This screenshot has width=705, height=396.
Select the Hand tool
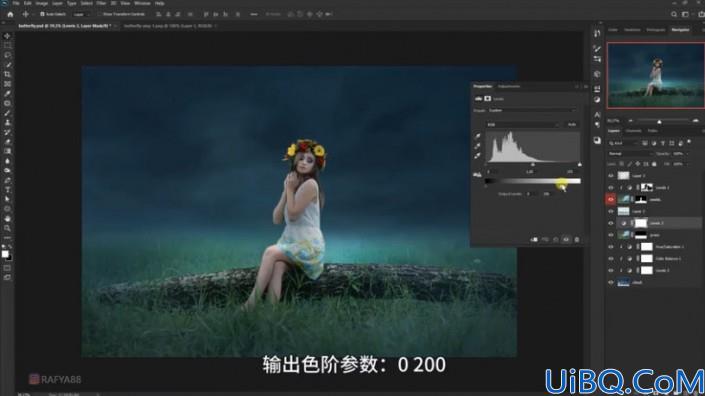(x=7, y=218)
